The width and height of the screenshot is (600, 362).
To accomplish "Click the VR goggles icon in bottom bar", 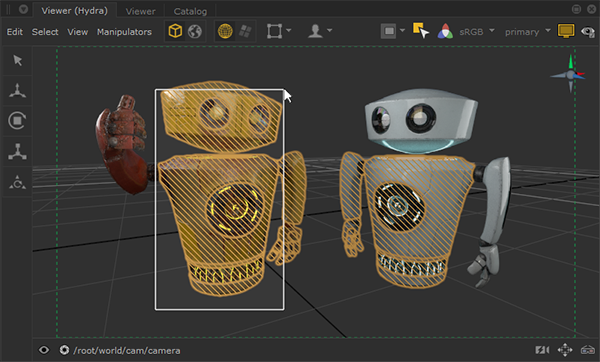I will [x=587, y=350].
